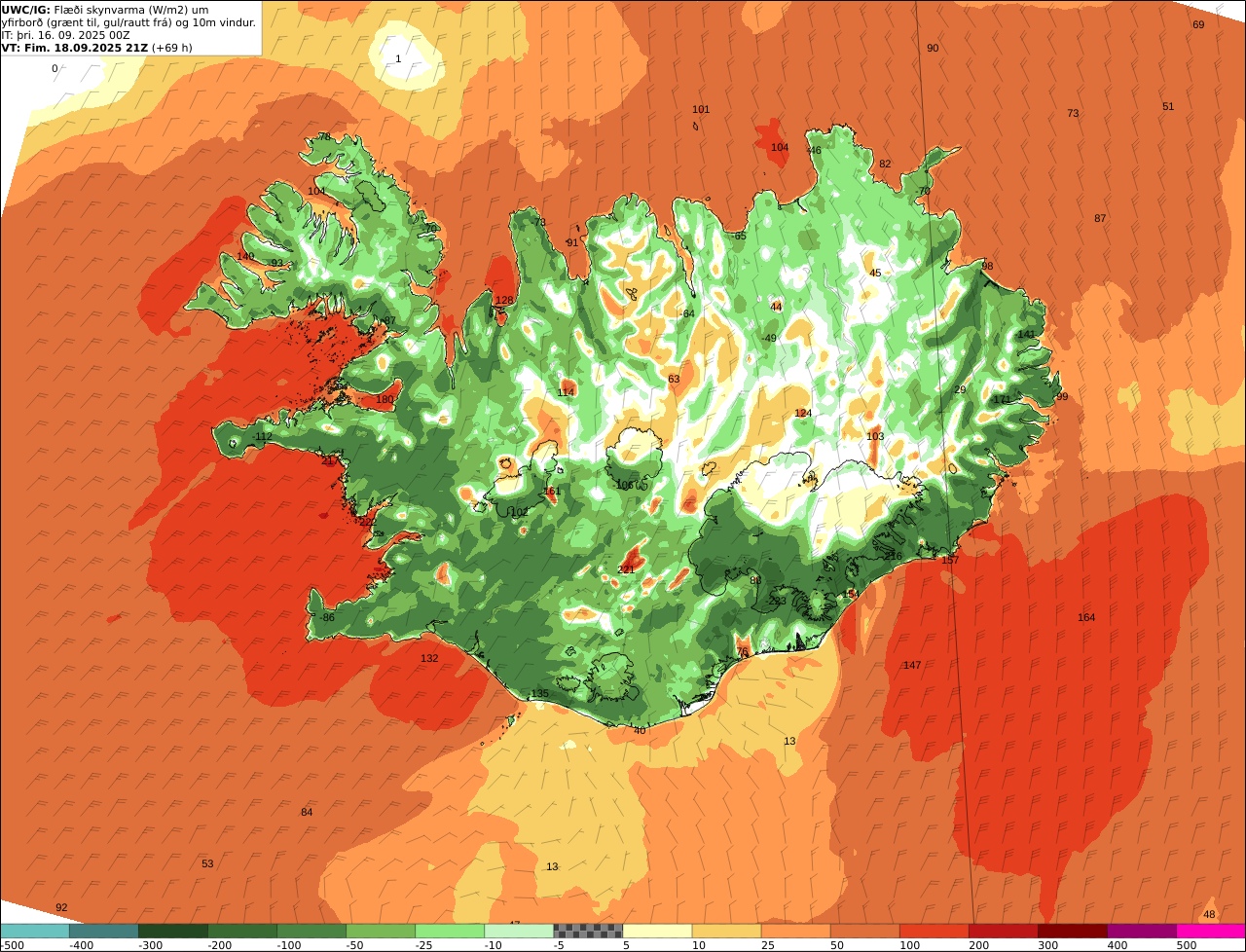Click the map value '-65' in the north
The image size is (1246, 952).
coord(740,237)
